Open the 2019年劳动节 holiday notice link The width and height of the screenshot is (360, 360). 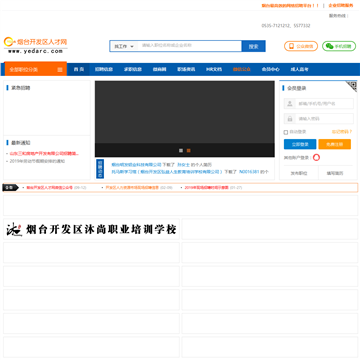37,161
